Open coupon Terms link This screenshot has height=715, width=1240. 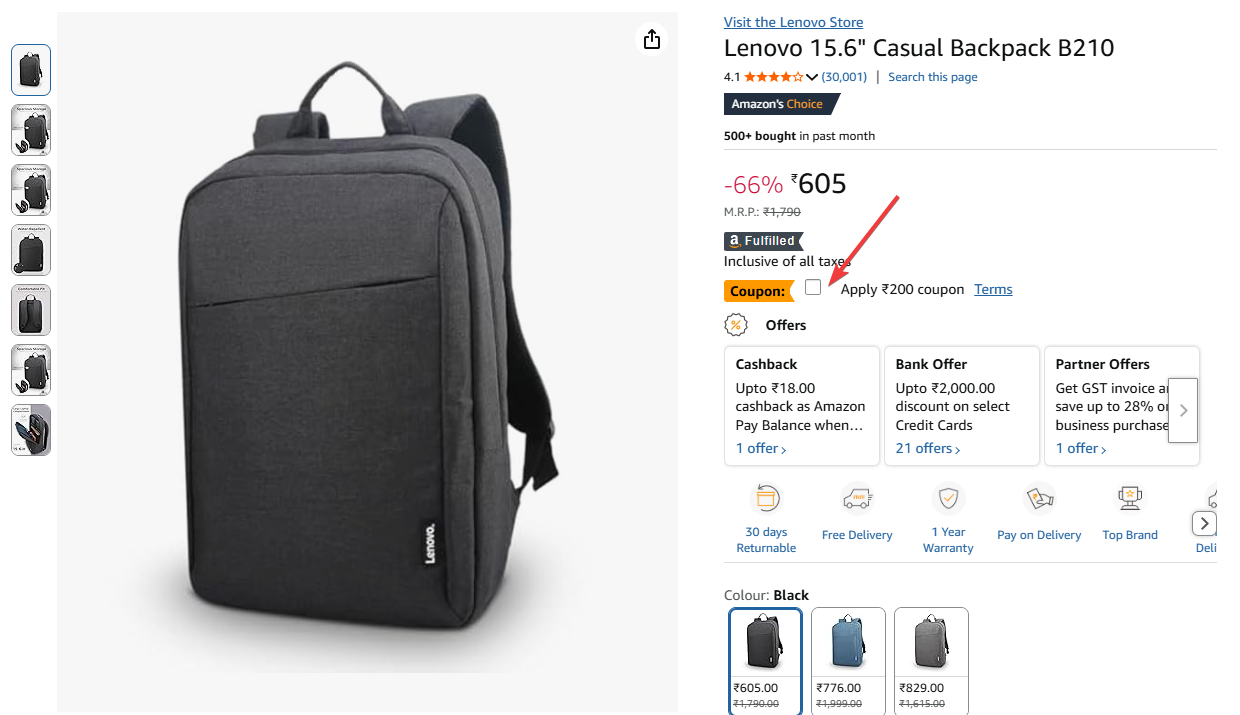pos(993,289)
